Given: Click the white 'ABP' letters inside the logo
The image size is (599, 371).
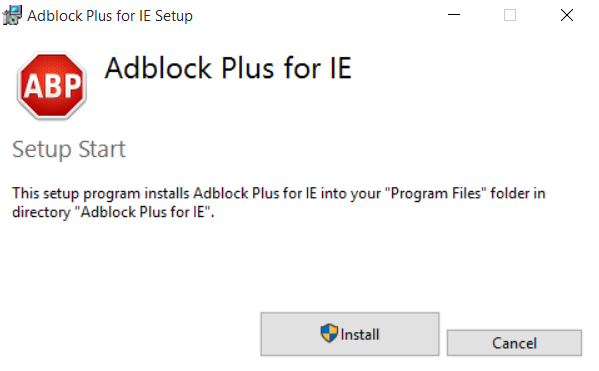Looking at the screenshot, I should [x=53, y=86].
